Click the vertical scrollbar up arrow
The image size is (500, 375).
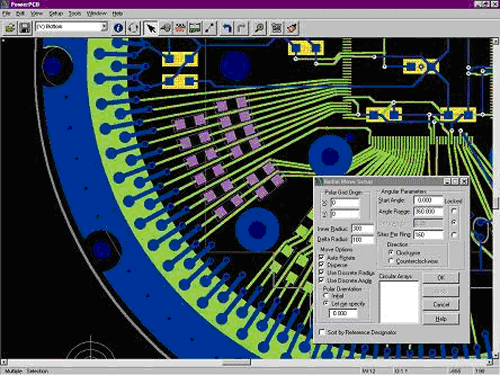click(x=496, y=41)
